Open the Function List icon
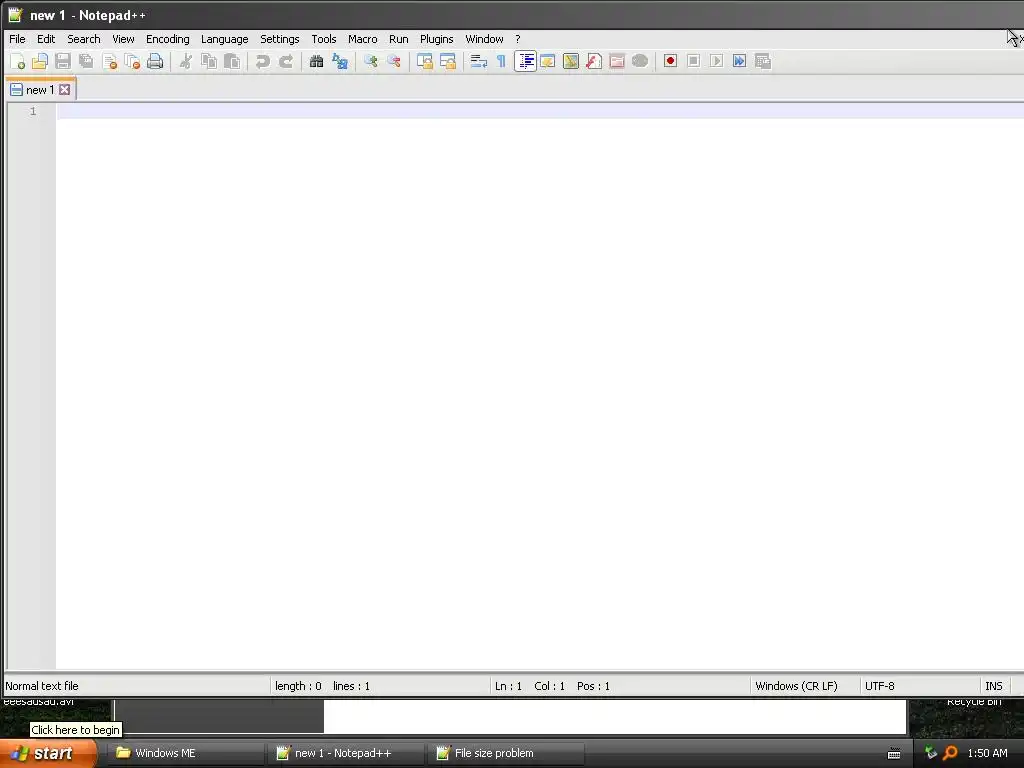 [x=594, y=61]
